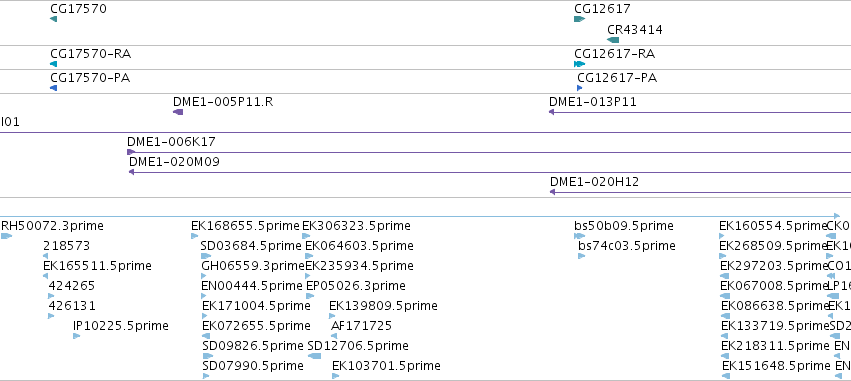Click the DME1-020H12 clone label
The height and width of the screenshot is (381, 851).
594,181
